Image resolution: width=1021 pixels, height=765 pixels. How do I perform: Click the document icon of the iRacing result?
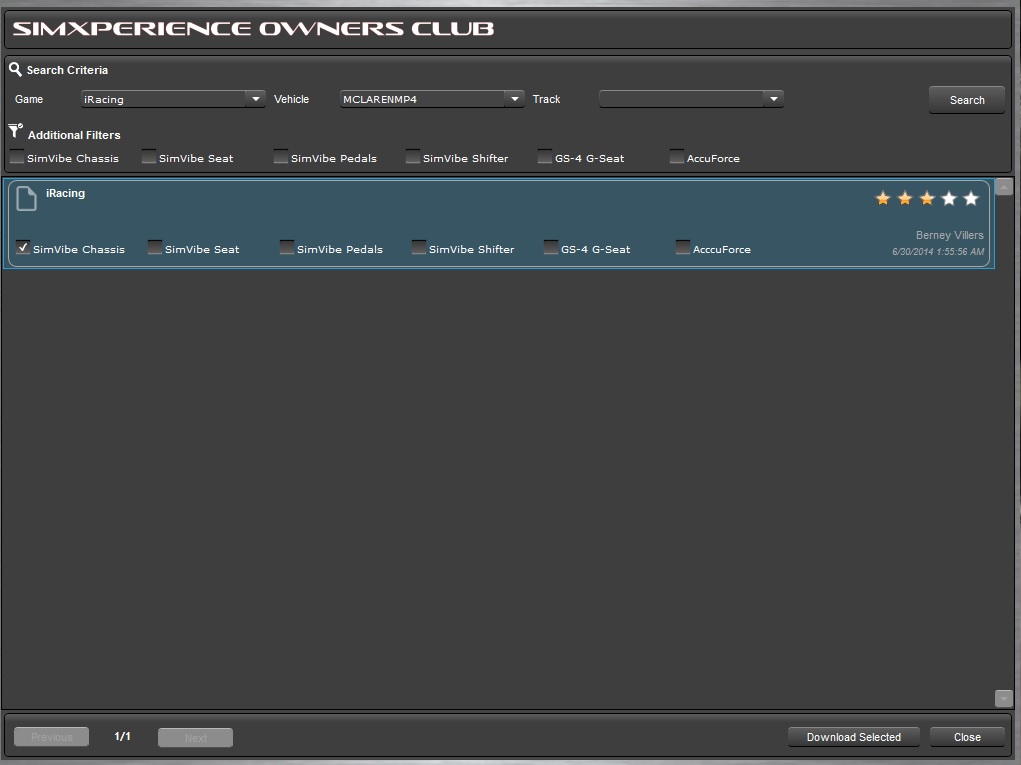pyautogui.click(x=26, y=199)
